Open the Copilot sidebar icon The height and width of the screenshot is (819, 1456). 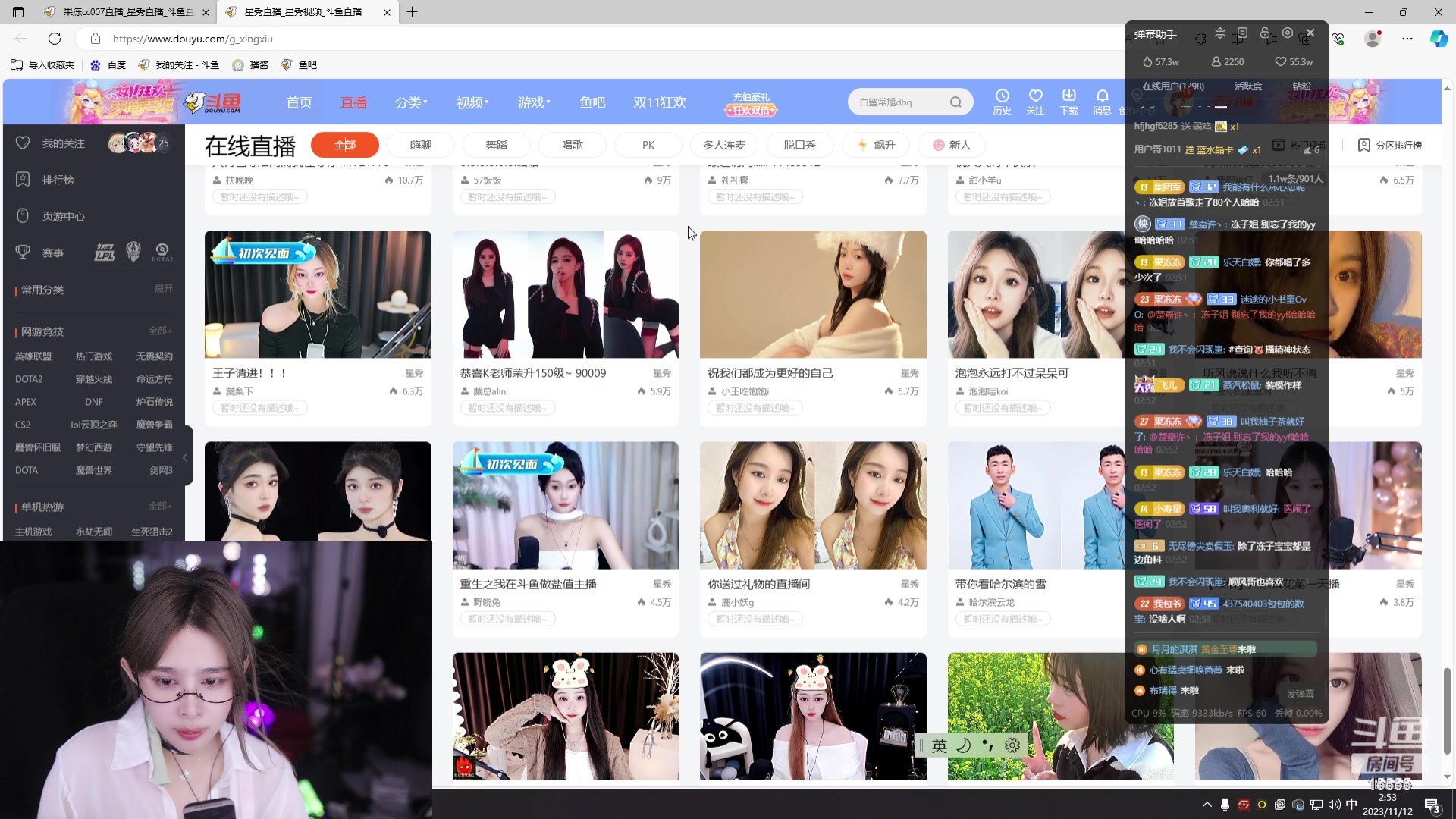click(1439, 39)
